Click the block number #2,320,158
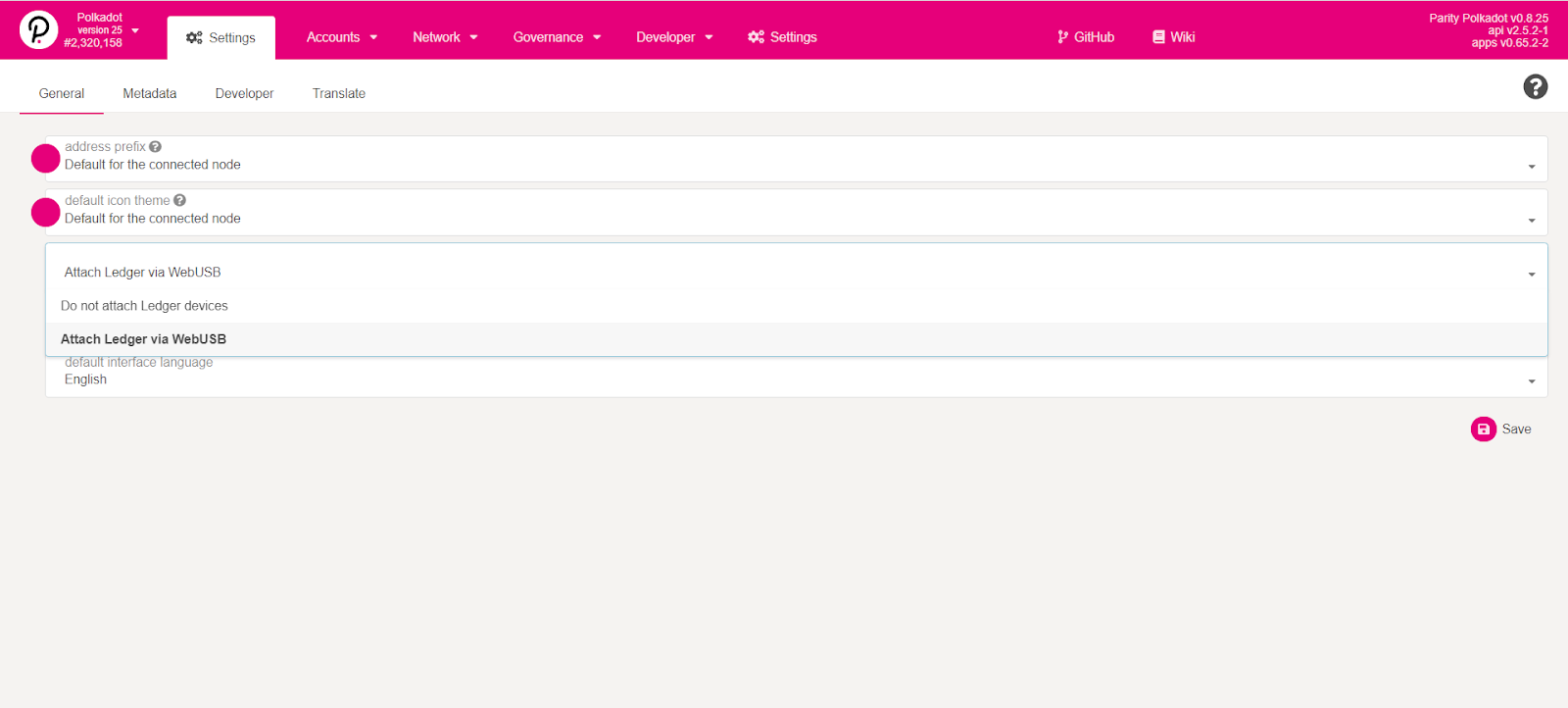This screenshot has width=1568, height=708. [93, 43]
